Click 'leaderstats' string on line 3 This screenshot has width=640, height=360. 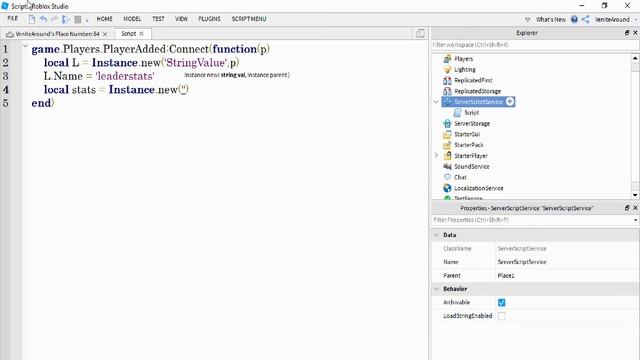[x=125, y=76]
